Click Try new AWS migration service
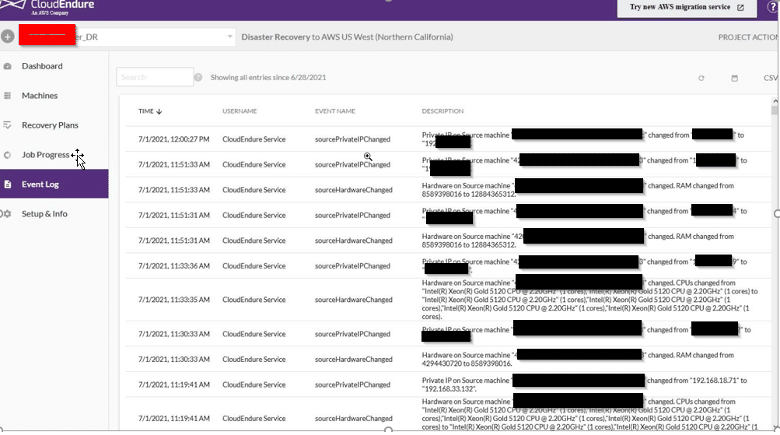The image size is (780, 435). (687, 7)
